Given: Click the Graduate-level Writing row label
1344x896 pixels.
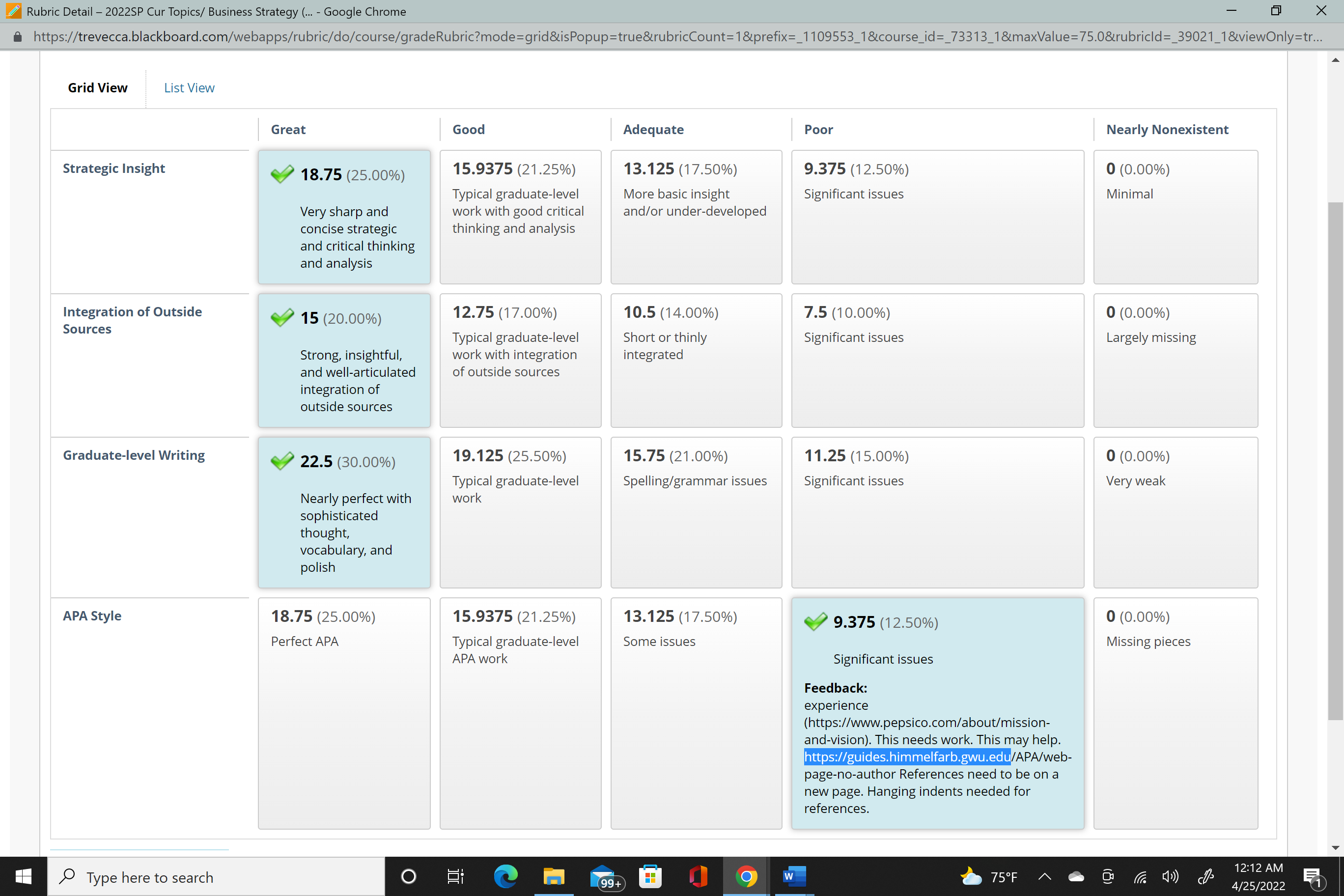Looking at the screenshot, I should coord(134,455).
